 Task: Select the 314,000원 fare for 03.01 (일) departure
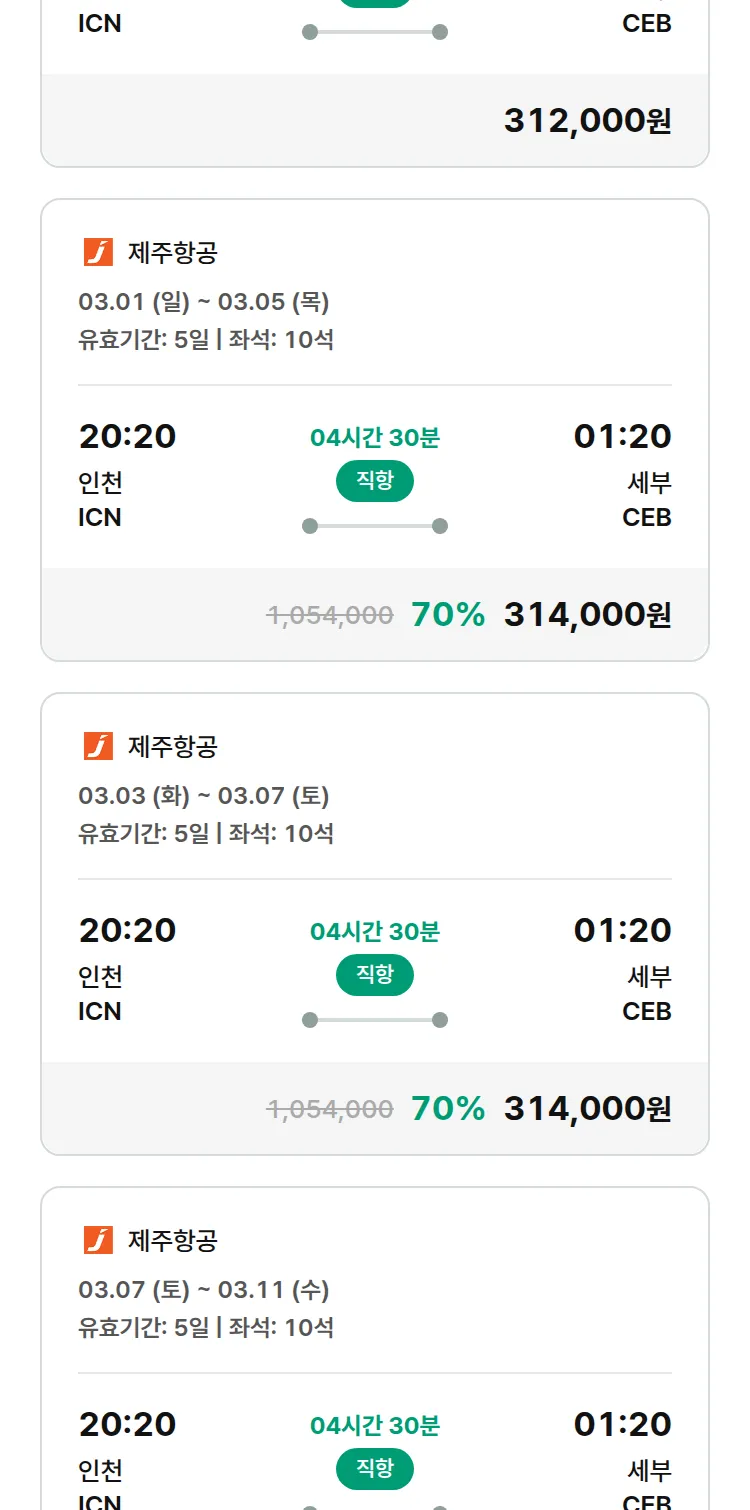[x=587, y=615]
